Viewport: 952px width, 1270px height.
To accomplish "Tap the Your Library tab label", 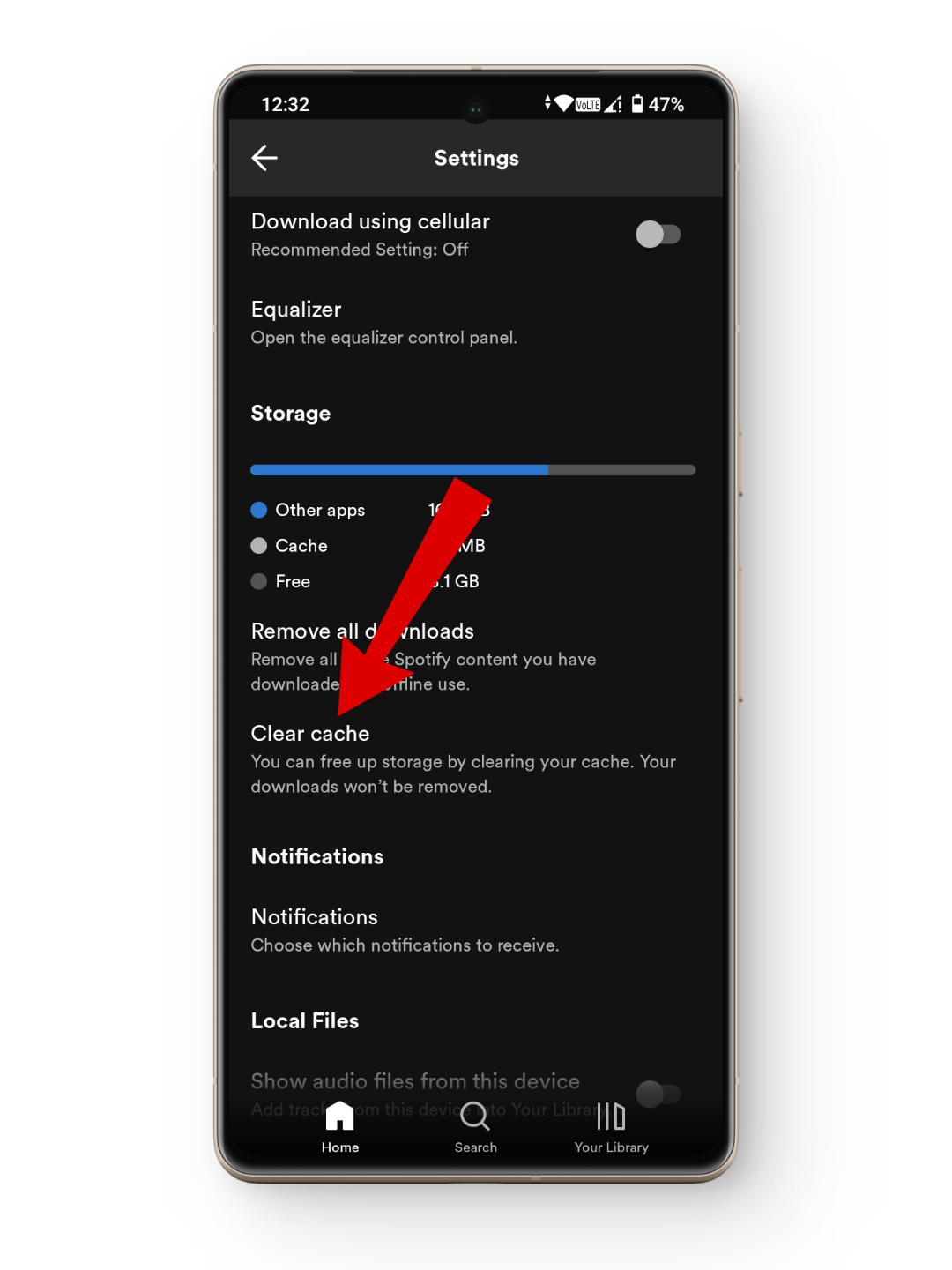I will [x=611, y=1147].
